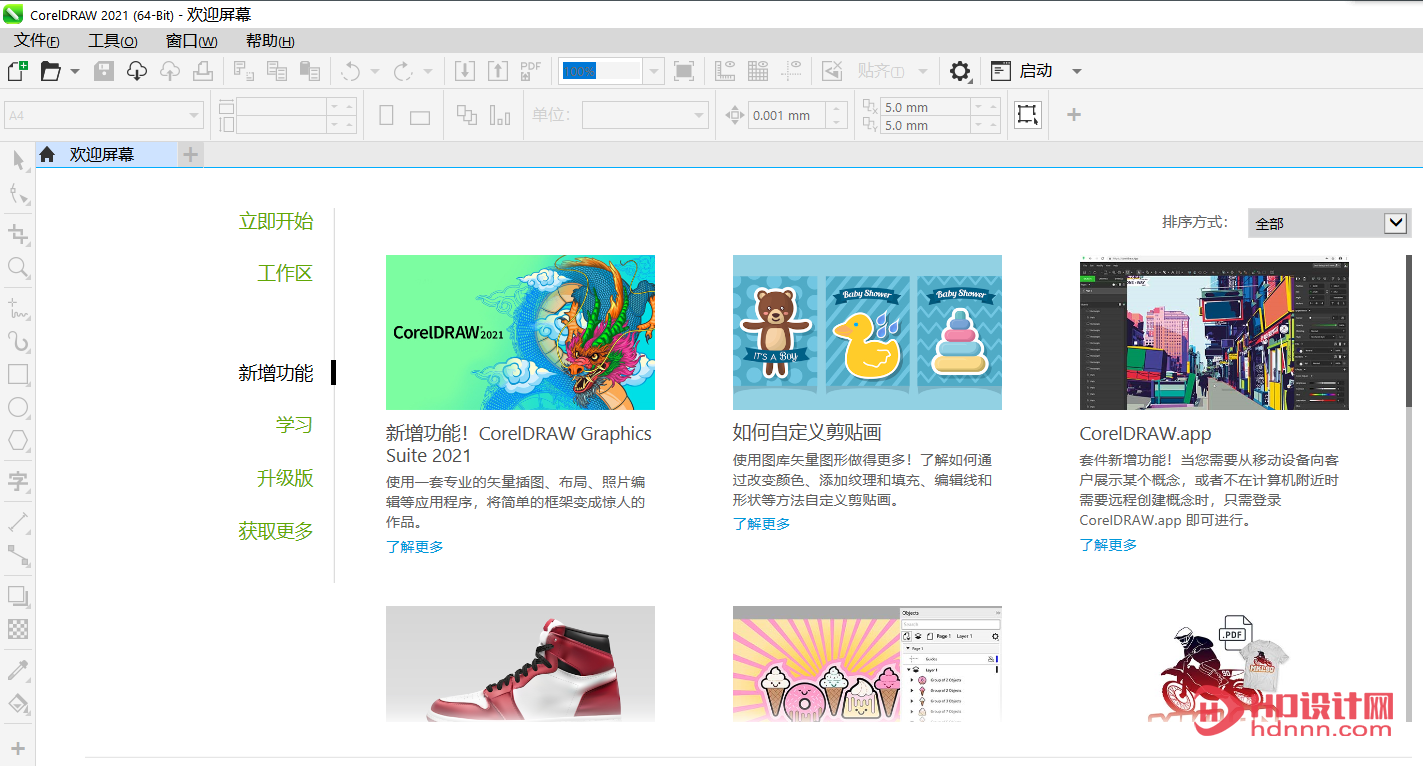Click 了解更多 under CorelDRAW Graphics Suite 2021
This screenshot has height=766, width=1423.
coord(415,547)
